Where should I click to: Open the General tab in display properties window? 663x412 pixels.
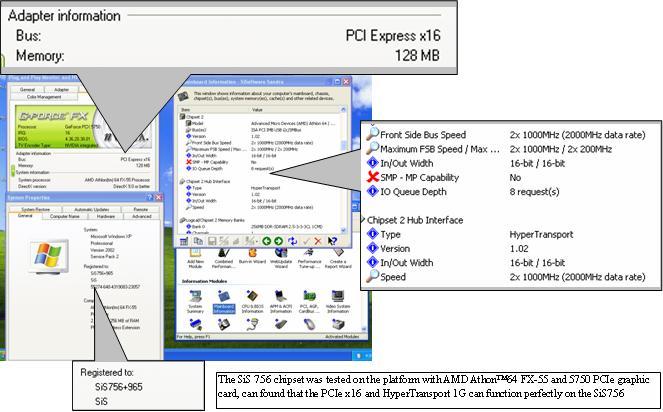click(27, 90)
